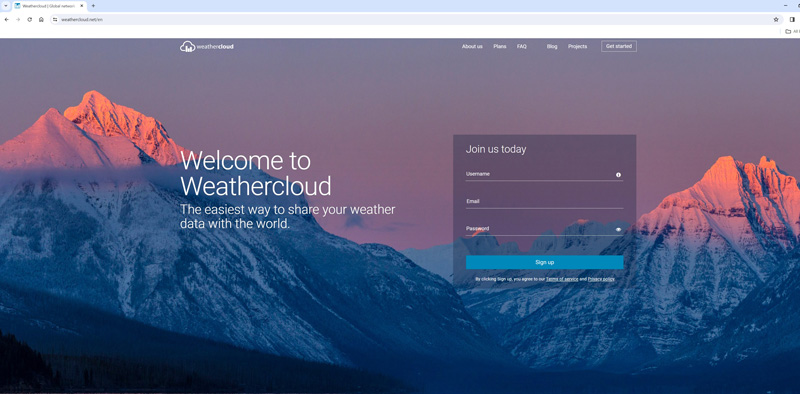Open the Projects page
Image resolution: width=800 pixels, height=394 pixels.
[577, 46]
